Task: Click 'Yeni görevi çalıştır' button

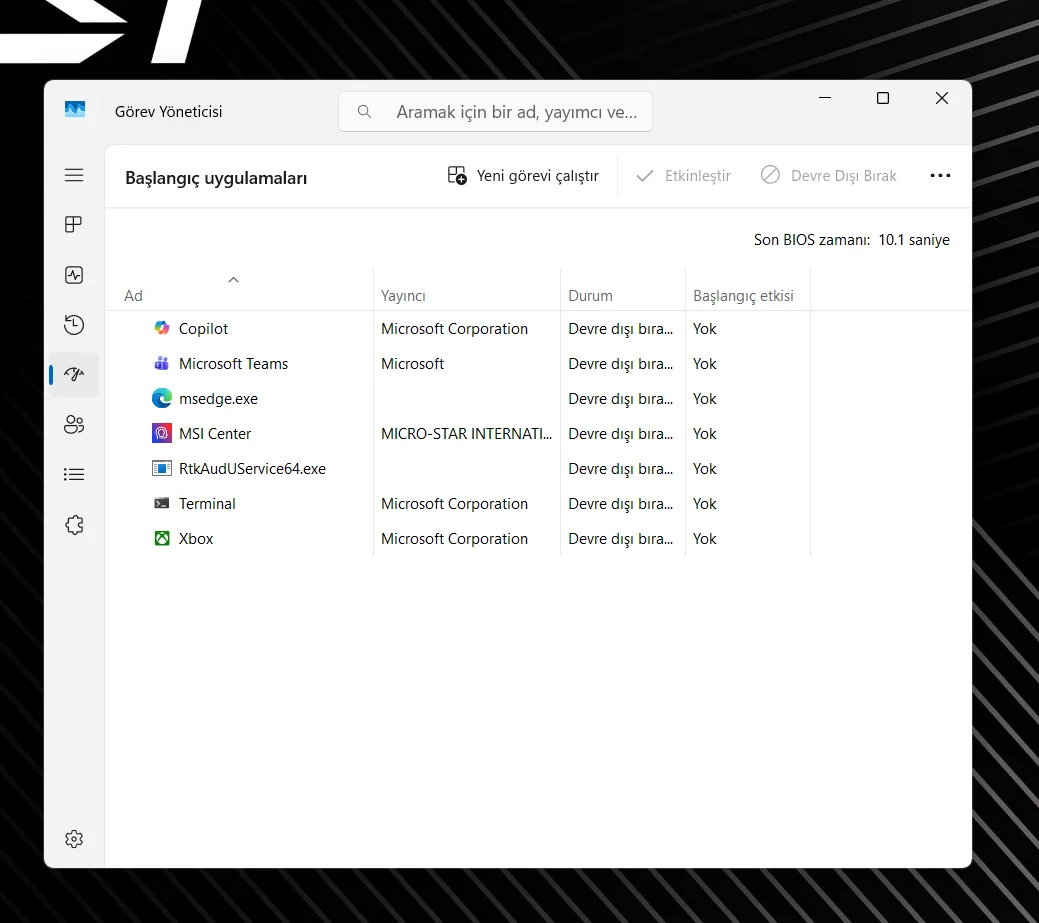Action: tap(523, 176)
